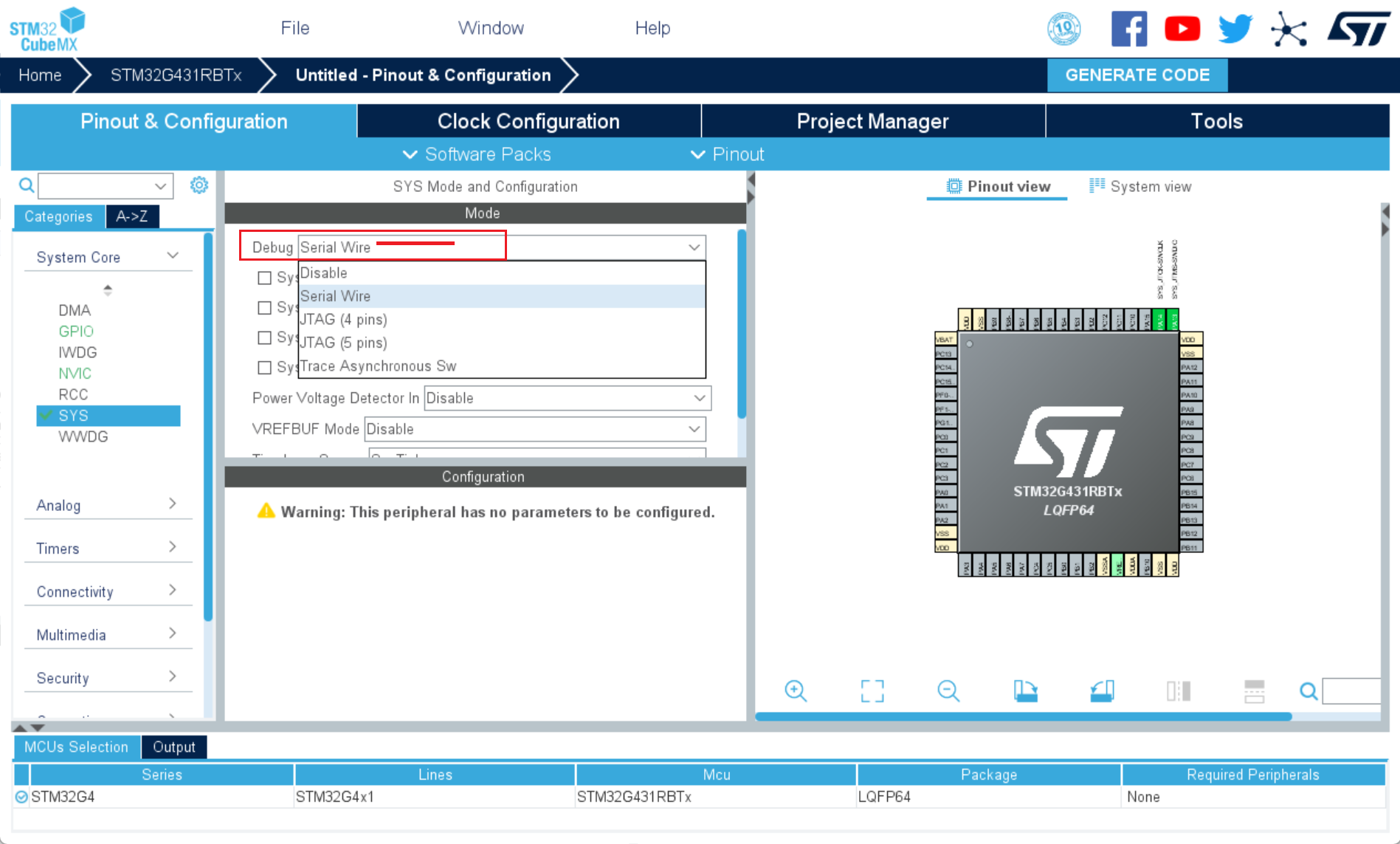1400x844 pixels.
Task: Open the Output tab
Action: pos(174,747)
